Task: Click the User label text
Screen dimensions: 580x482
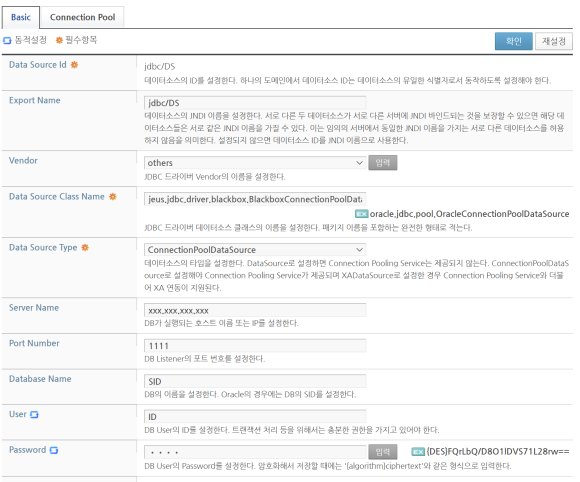Action: [18, 414]
